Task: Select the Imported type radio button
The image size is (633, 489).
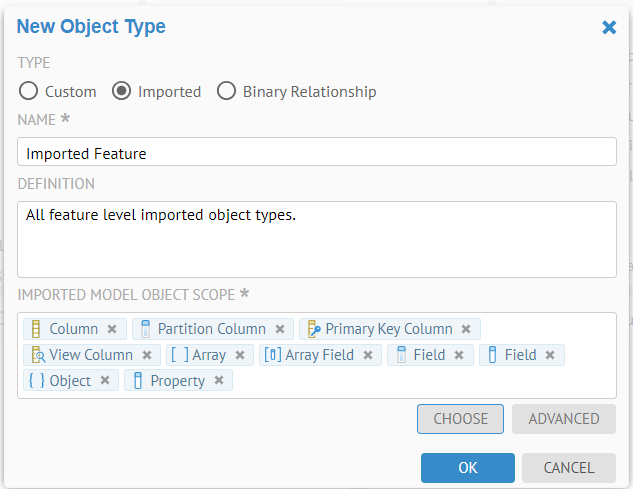Action: 122,91
